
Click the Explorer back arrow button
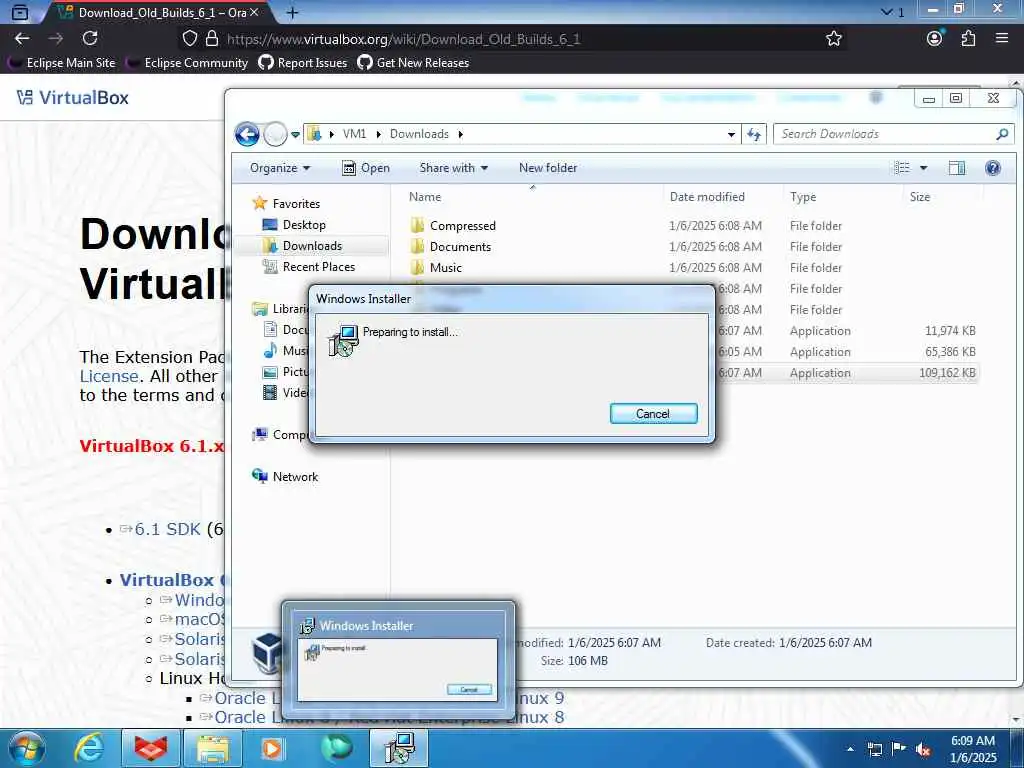click(248, 135)
